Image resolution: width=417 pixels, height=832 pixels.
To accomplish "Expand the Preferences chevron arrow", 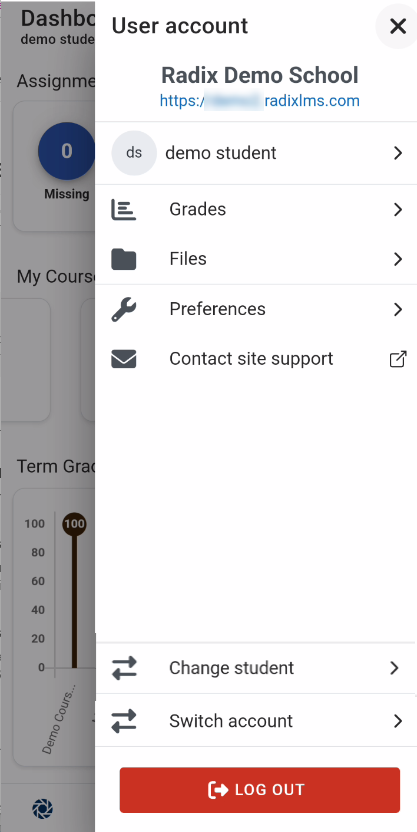I will [x=398, y=309].
